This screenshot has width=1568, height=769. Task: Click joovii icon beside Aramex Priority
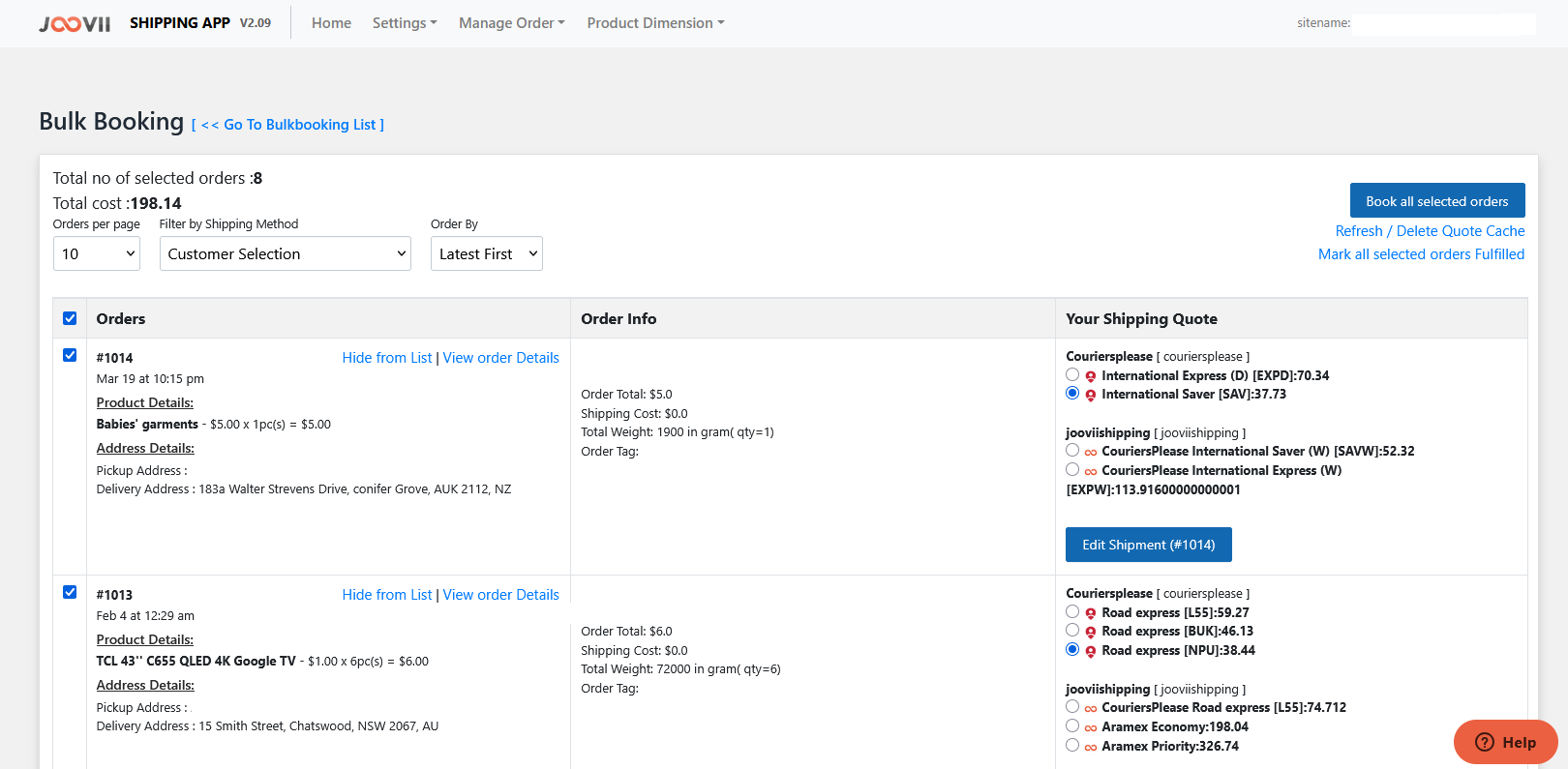tap(1091, 748)
